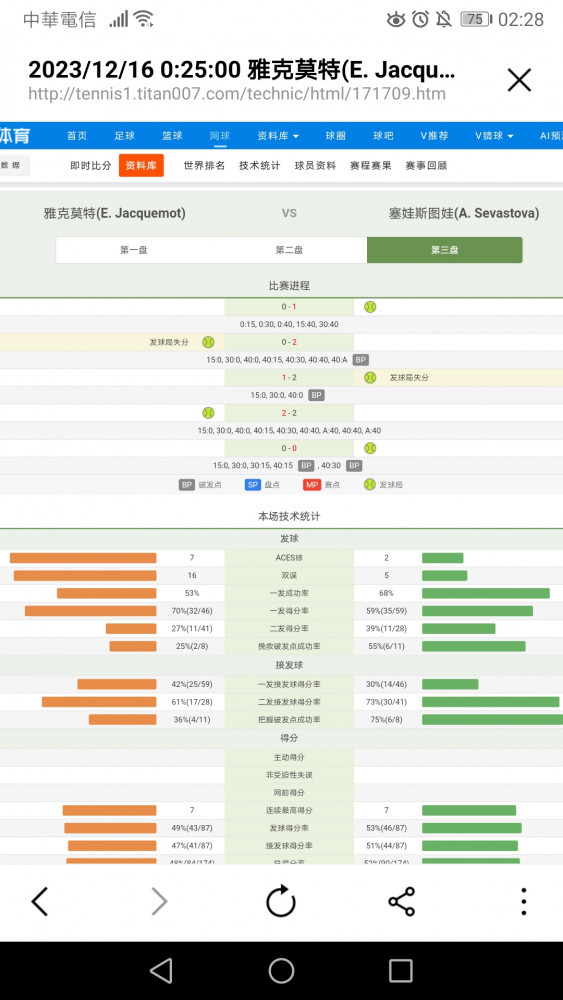
Task: Tap the page URL address text
Action: click(x=237, y=94)
